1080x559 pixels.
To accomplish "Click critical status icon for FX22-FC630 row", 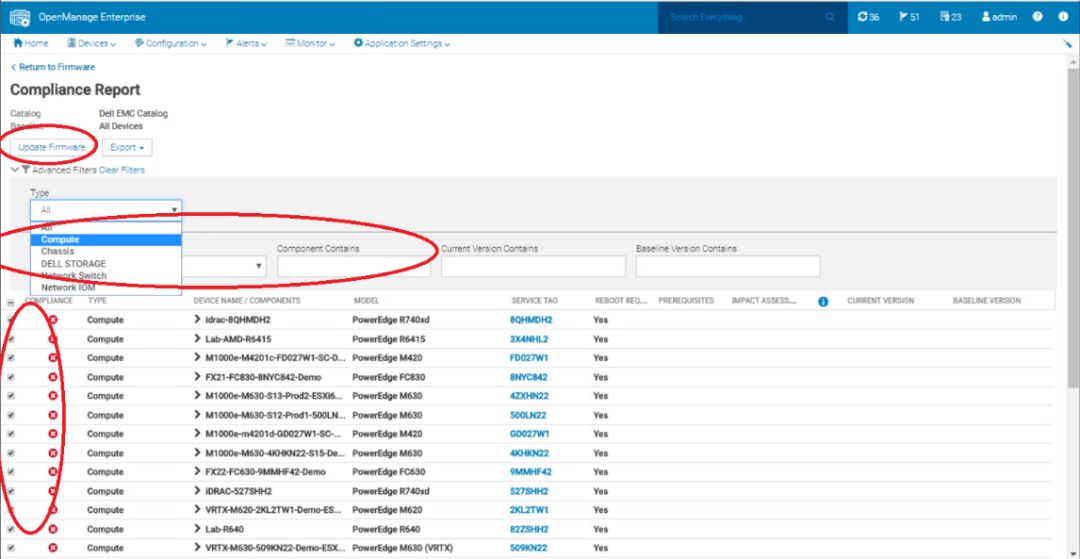I will click(53, 472).
